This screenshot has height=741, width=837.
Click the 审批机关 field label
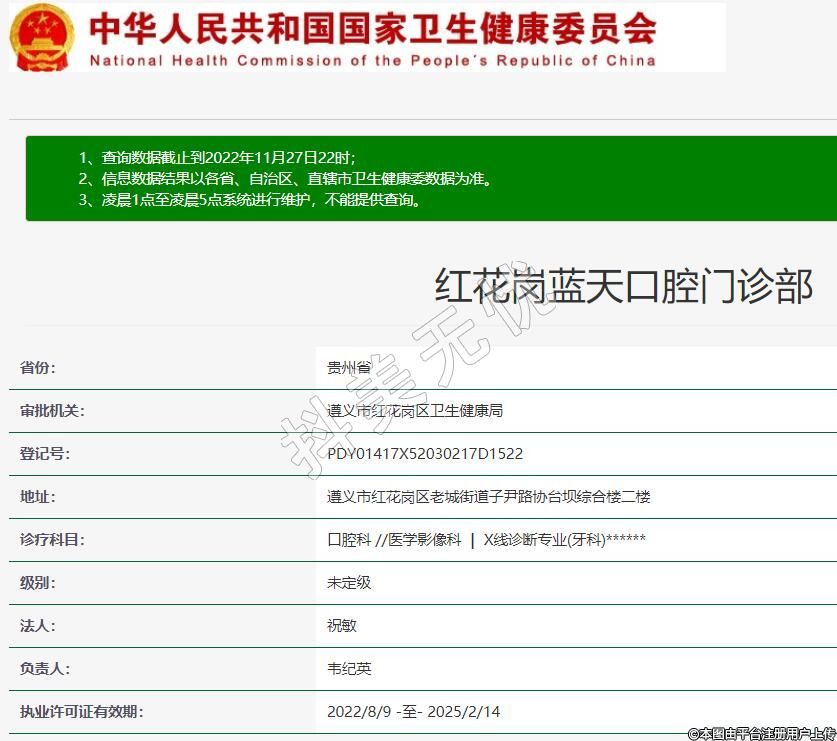[x=53, y=411]
